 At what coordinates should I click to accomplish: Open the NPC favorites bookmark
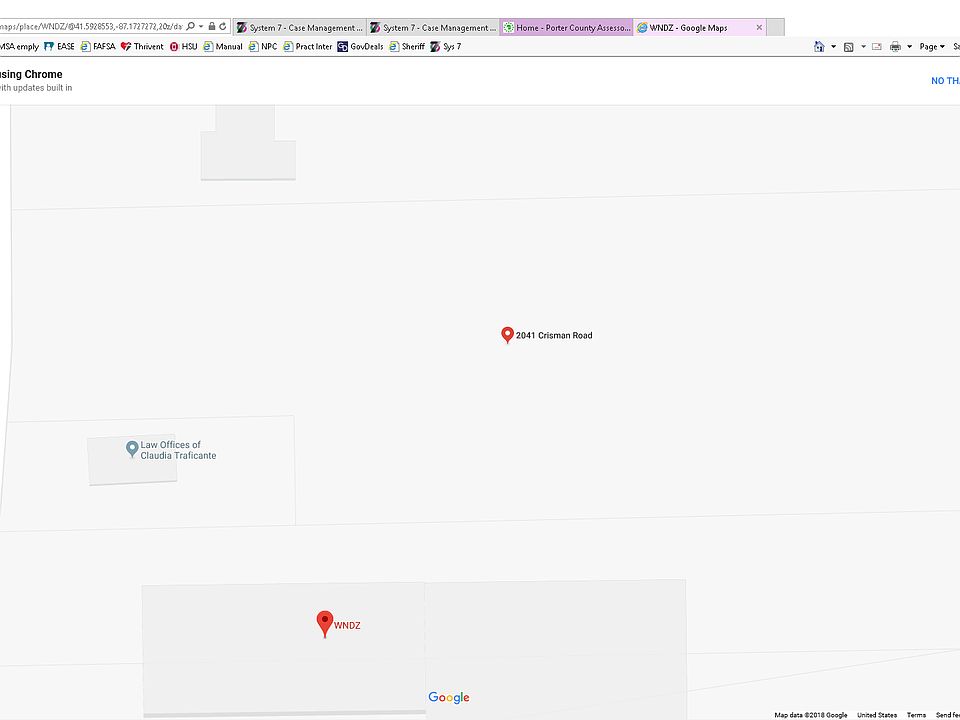263,47
